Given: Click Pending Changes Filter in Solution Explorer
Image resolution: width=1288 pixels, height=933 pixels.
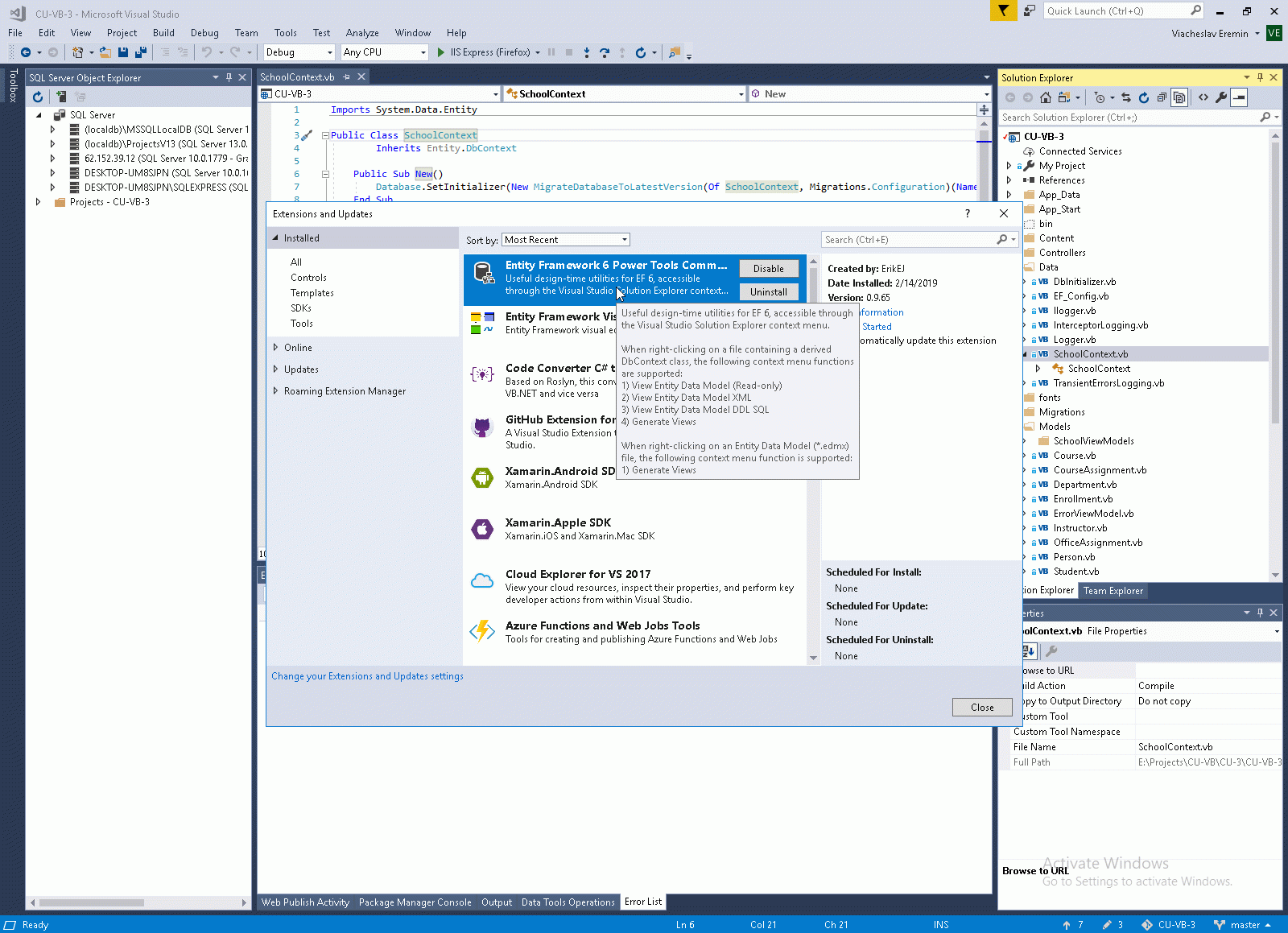Looking at the screenshot, I should coord(1100,97).
